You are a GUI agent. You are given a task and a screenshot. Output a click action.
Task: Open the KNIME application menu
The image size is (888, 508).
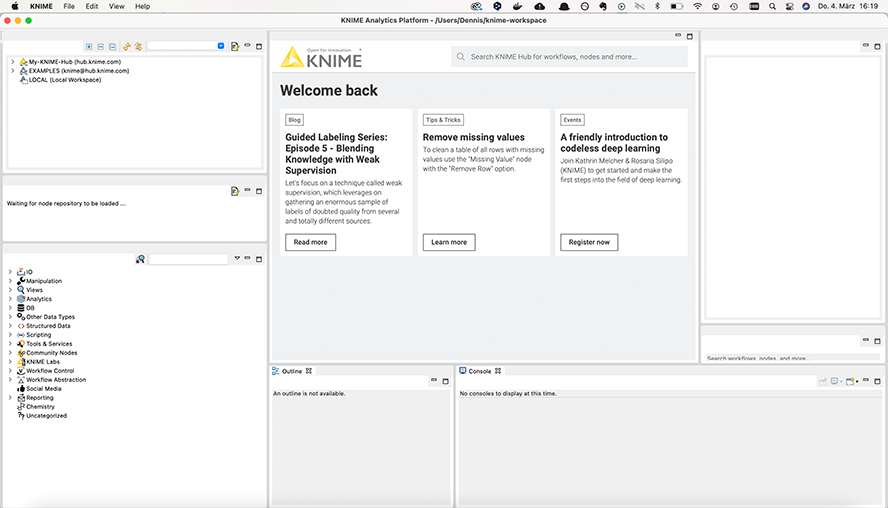41,6
